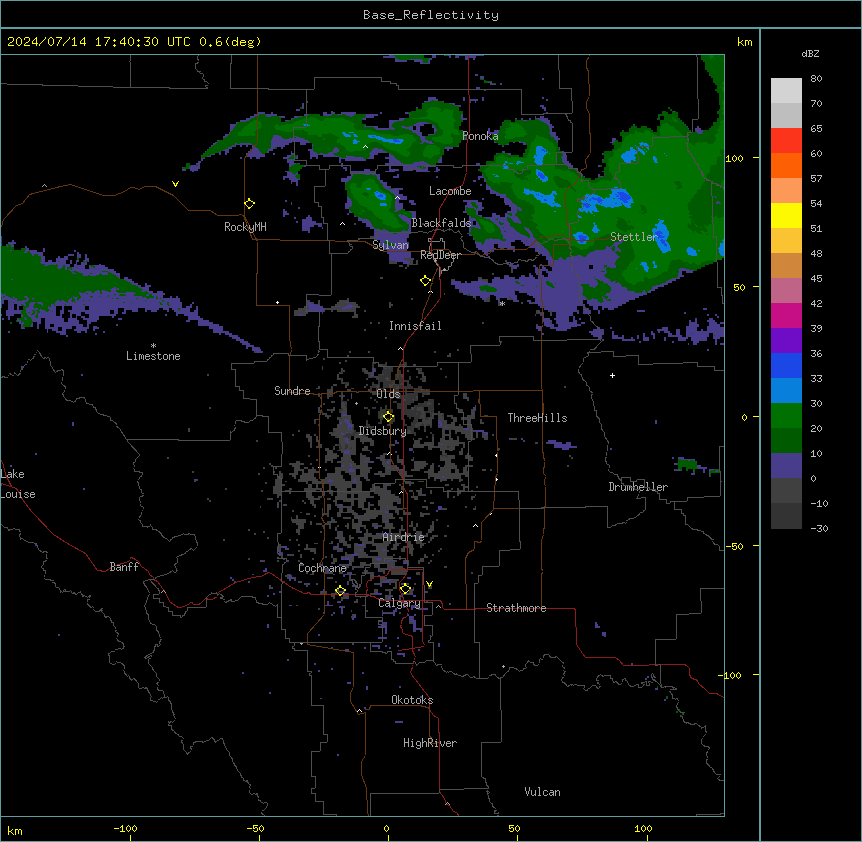Image resolution: width=862 pixels, height=842 pixels.
Task: Click the dBZ legend heading
Action: pos(810,53)
